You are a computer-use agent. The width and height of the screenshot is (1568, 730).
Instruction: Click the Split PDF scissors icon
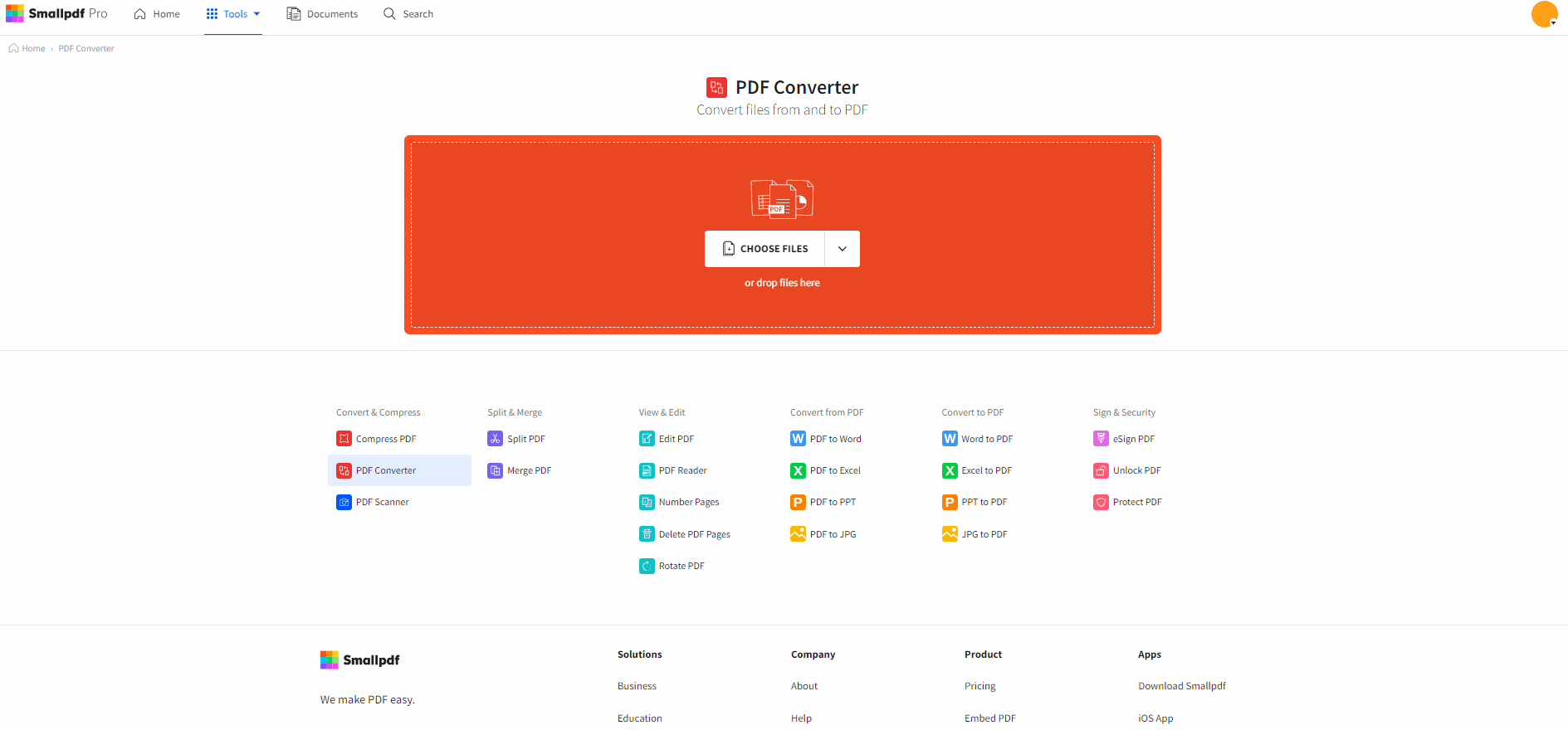coord(495,439)
